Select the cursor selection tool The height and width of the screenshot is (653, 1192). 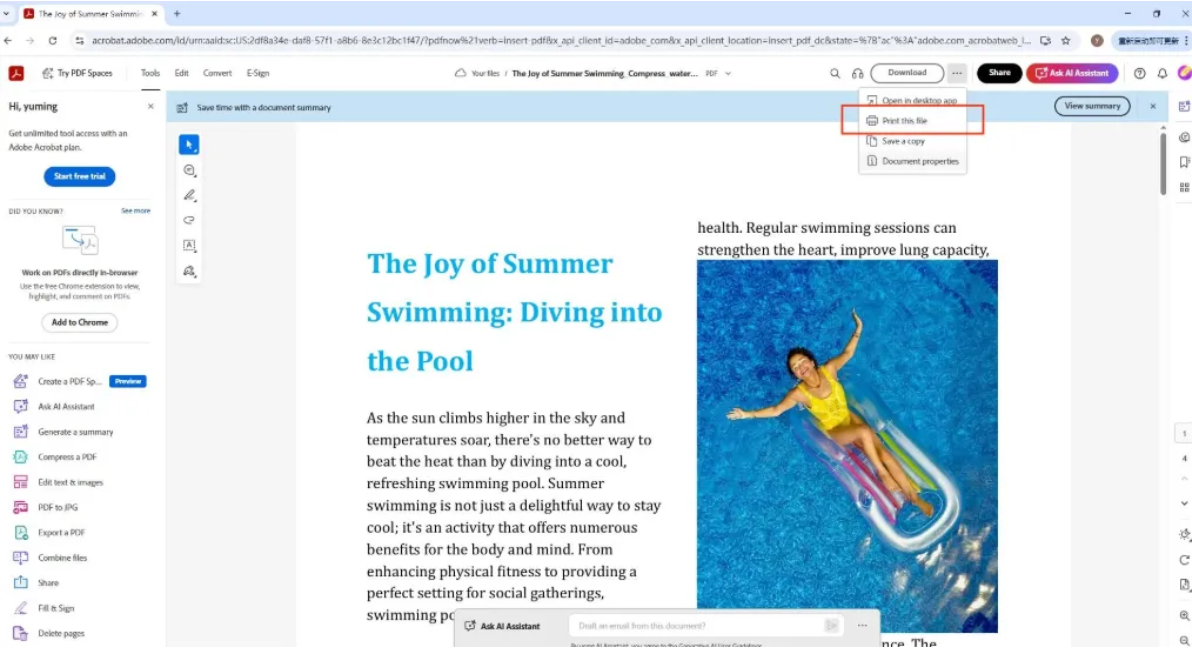click(189, 144)
